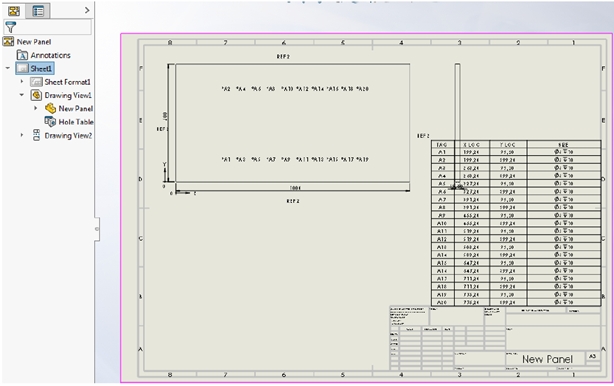Switch to the PropertyManager tab
Screen dimensions: 614x386
pos(38,11)
